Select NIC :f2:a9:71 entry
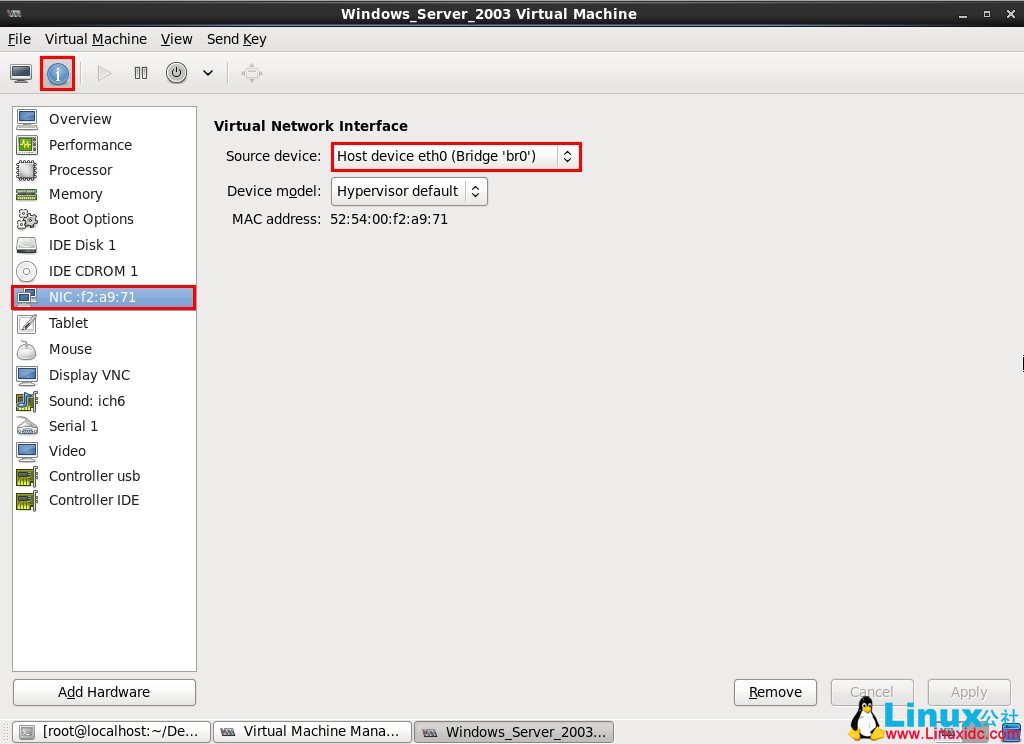The image size is (1024, 744). point(104,297)
